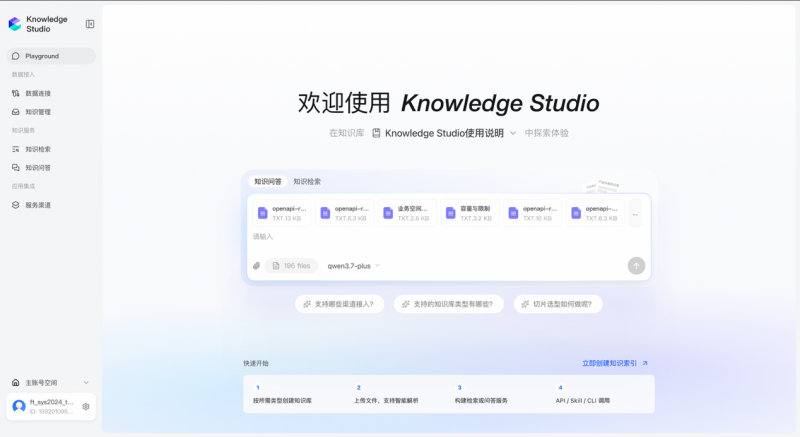Click suggestion 支持的知识库类型有哪些?
Image resolution: width=800 pixels, height=437 pixels.
[449, 304]
